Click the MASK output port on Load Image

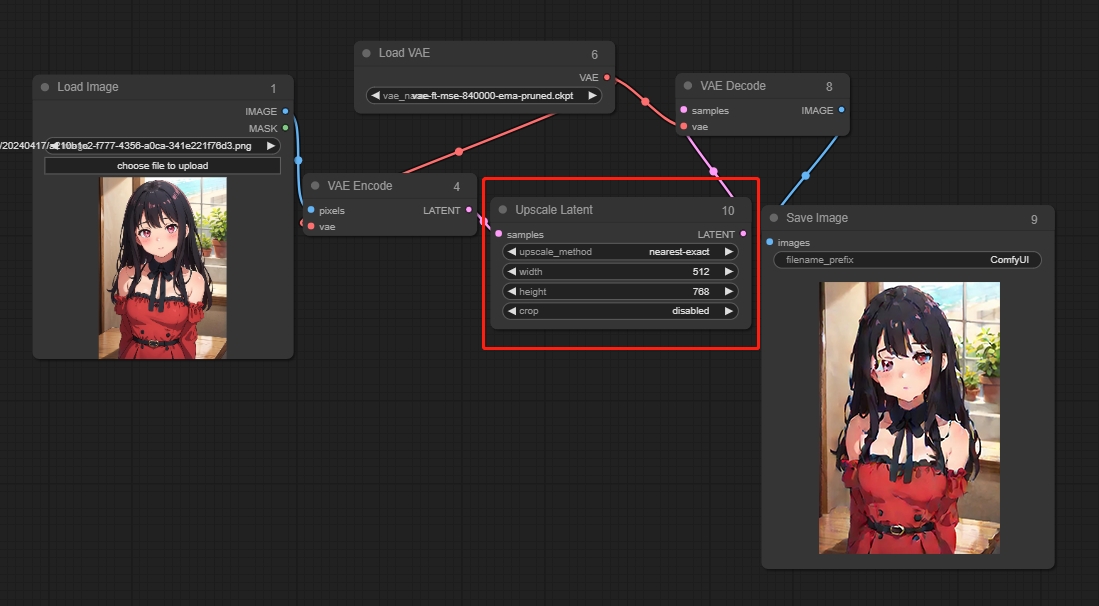[x=285, y=128]
